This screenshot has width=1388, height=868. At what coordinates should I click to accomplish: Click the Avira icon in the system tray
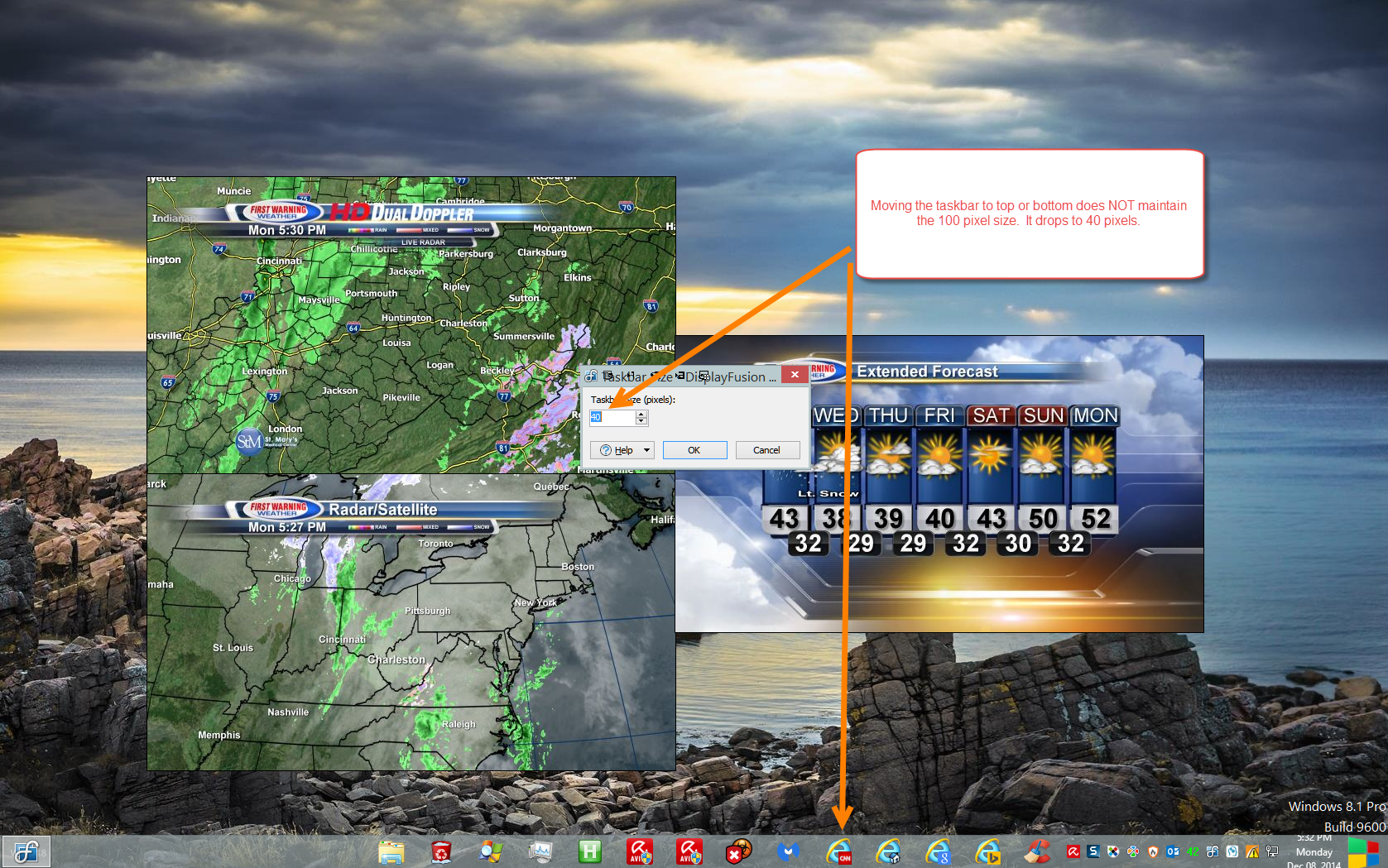pyautogui.click(x=1073, y=851)
